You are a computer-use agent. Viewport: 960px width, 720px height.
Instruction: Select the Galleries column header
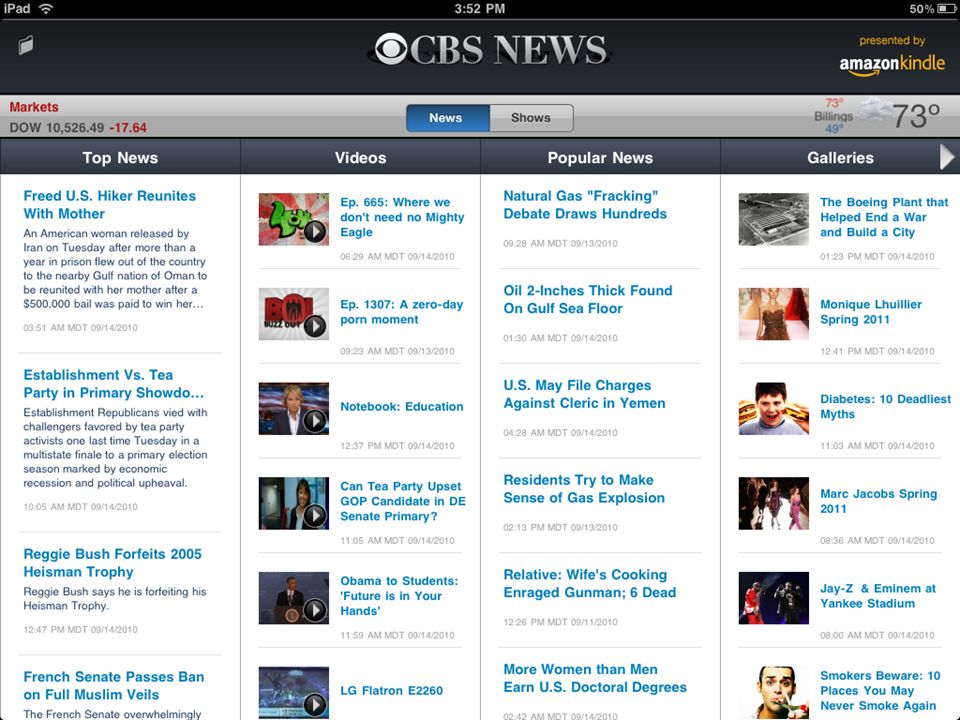[x=840, y=157]
